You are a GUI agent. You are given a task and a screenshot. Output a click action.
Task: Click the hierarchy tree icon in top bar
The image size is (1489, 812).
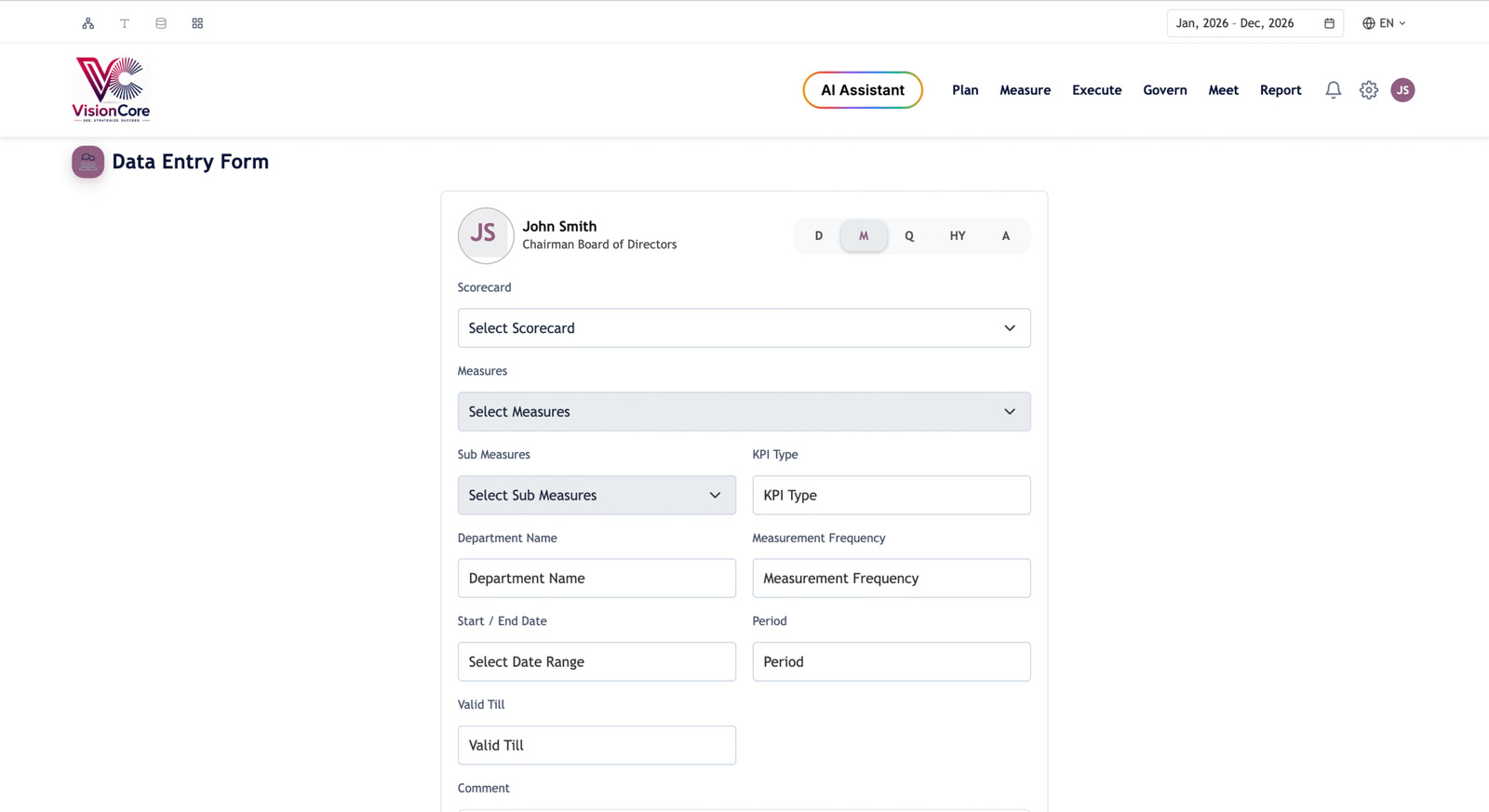88,23
